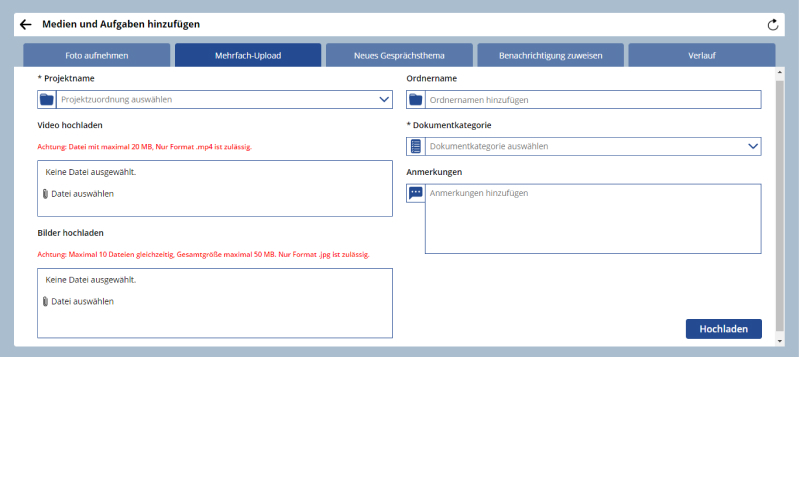Viewport: 800px width, 500px height.
Task: Focus the Ordnernamen hinzufügen input
Action: point(593,99)
